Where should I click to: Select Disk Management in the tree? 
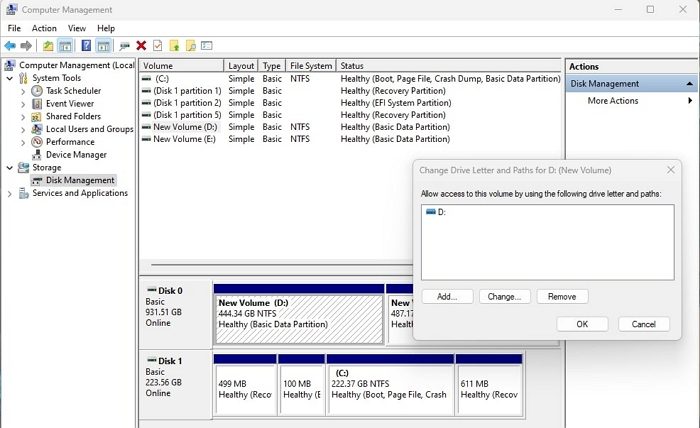pos(74,180)
